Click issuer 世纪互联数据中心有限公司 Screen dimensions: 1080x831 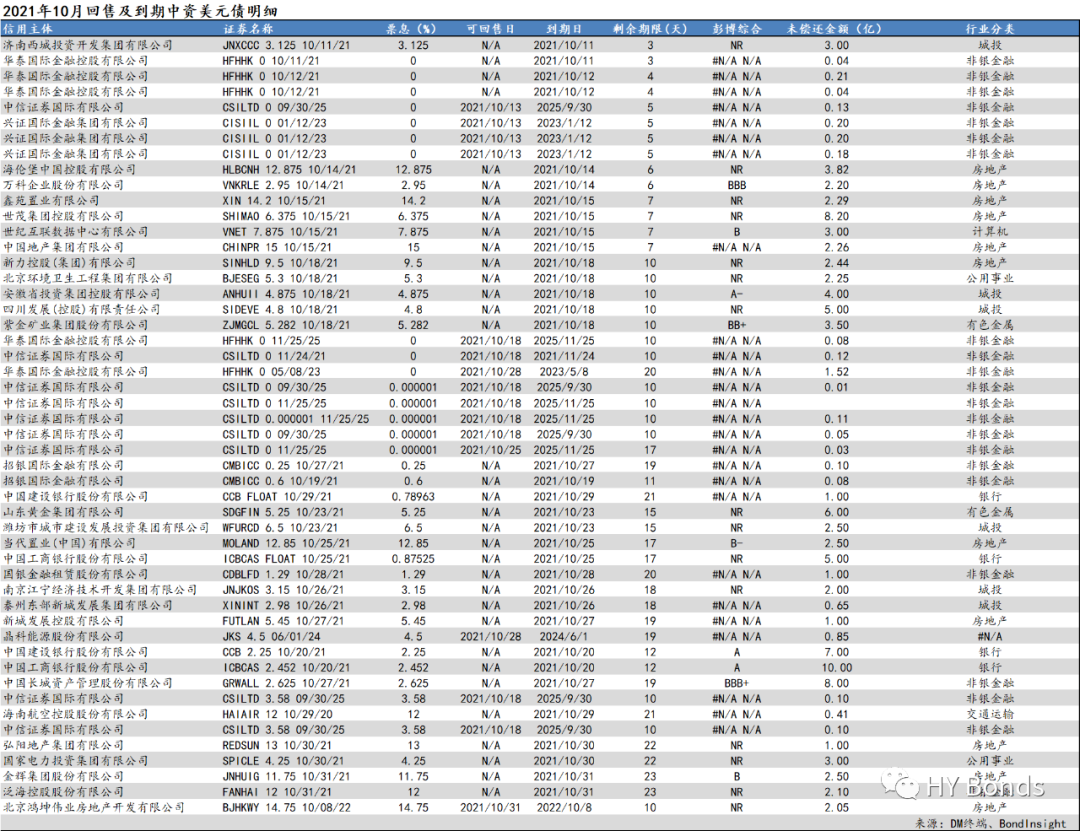pyautogui.click(x=75, y=232)
